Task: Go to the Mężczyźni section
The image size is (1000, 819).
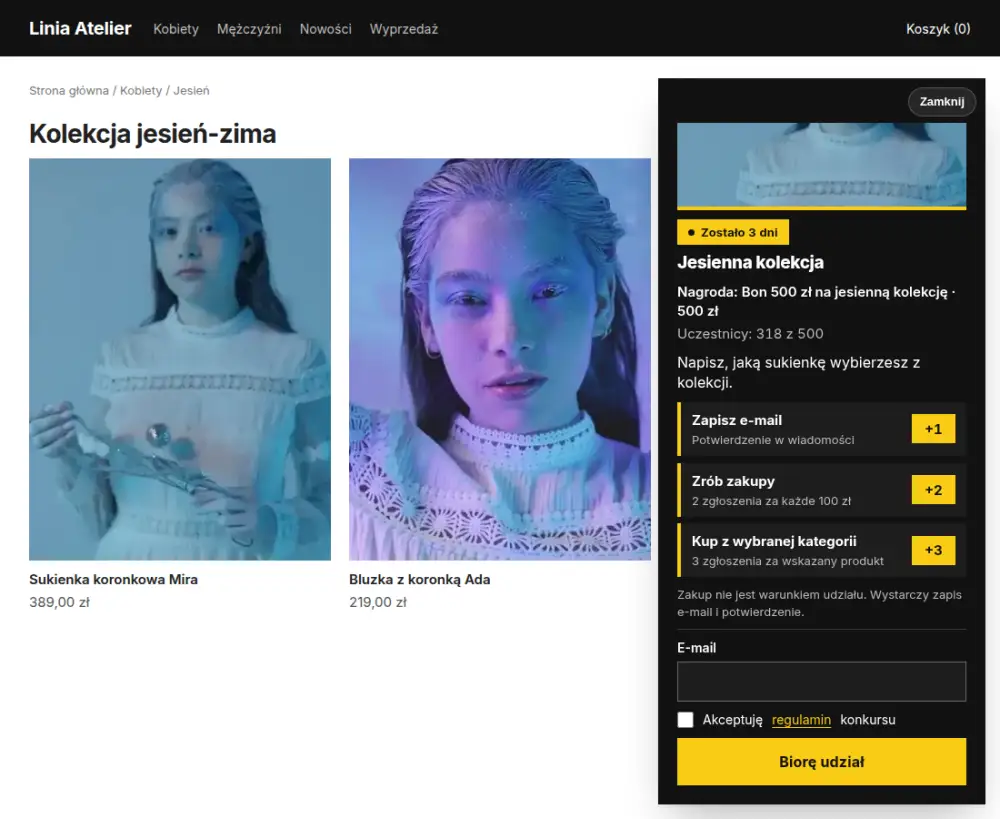Action: 249,29
